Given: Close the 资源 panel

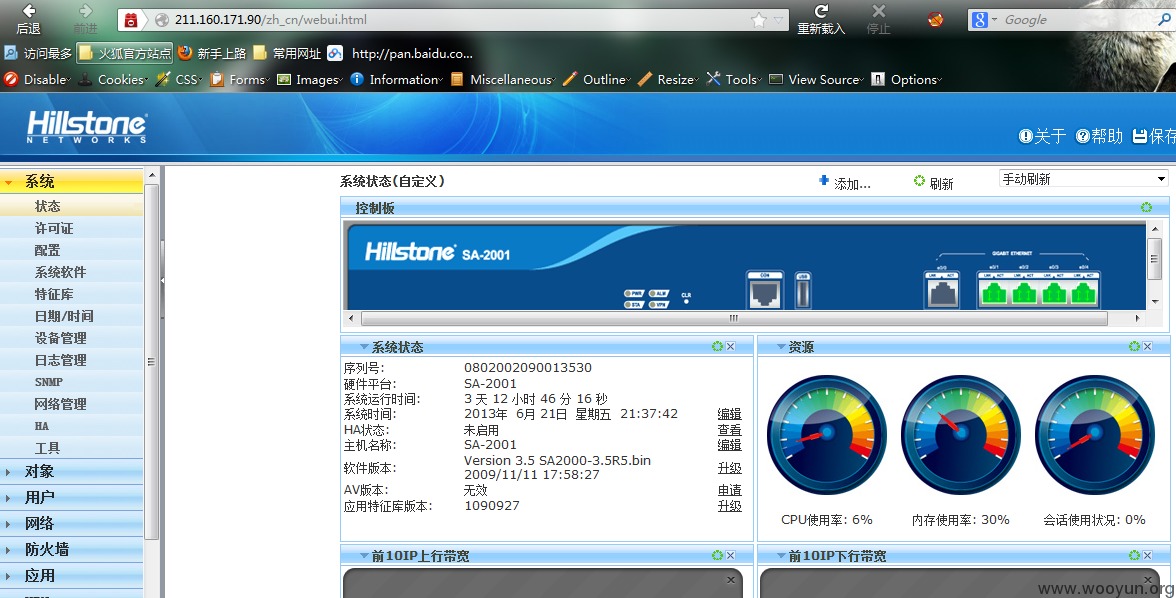Looking at the screenshot, I should coord(1148,346).
